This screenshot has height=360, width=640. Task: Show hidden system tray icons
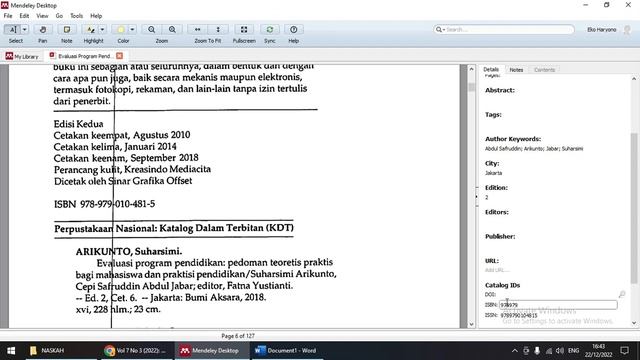pos(515,351)
